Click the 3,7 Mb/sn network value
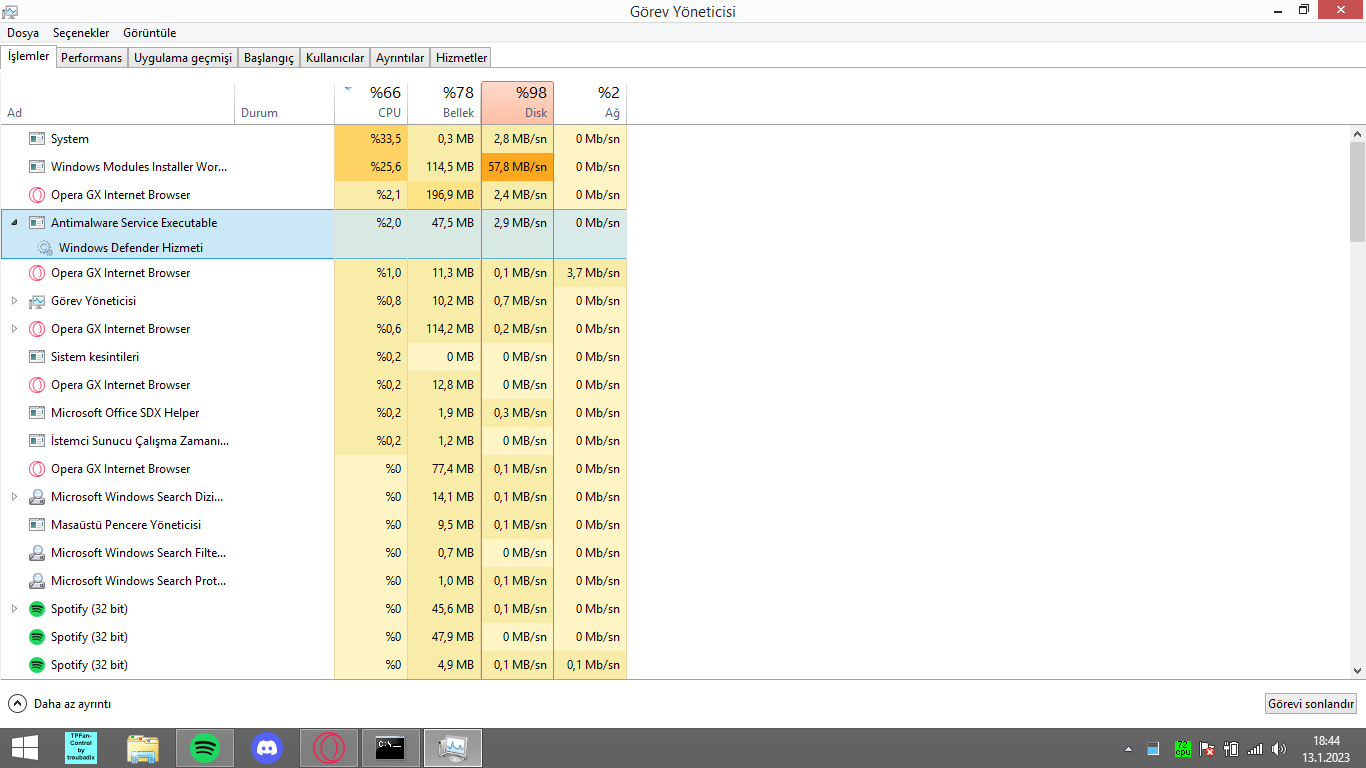This screenshot has width=1366, height=768. pyautogui.click(x=590, y=273)
